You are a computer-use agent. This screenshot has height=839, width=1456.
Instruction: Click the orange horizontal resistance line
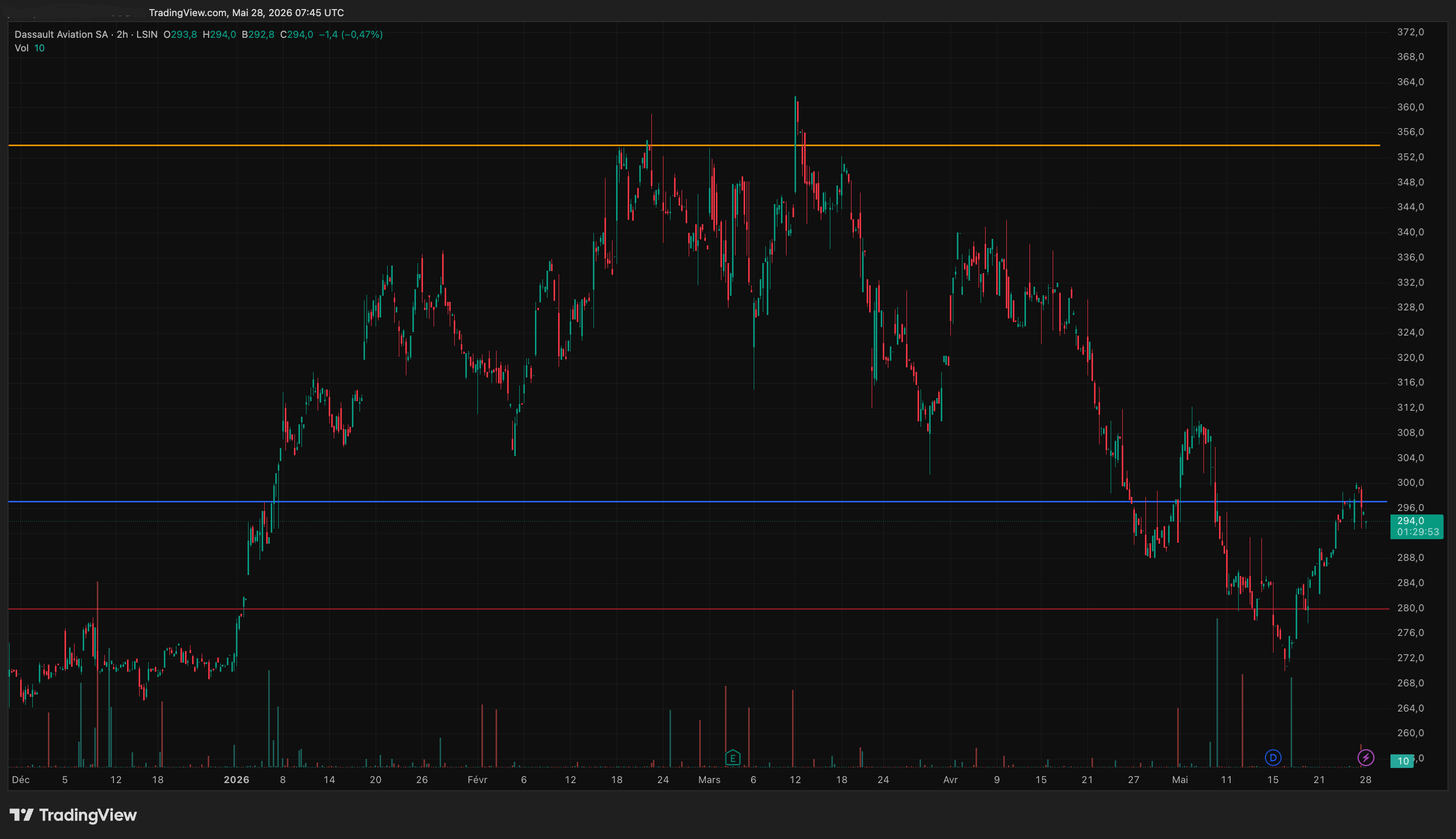pos(694,145)
